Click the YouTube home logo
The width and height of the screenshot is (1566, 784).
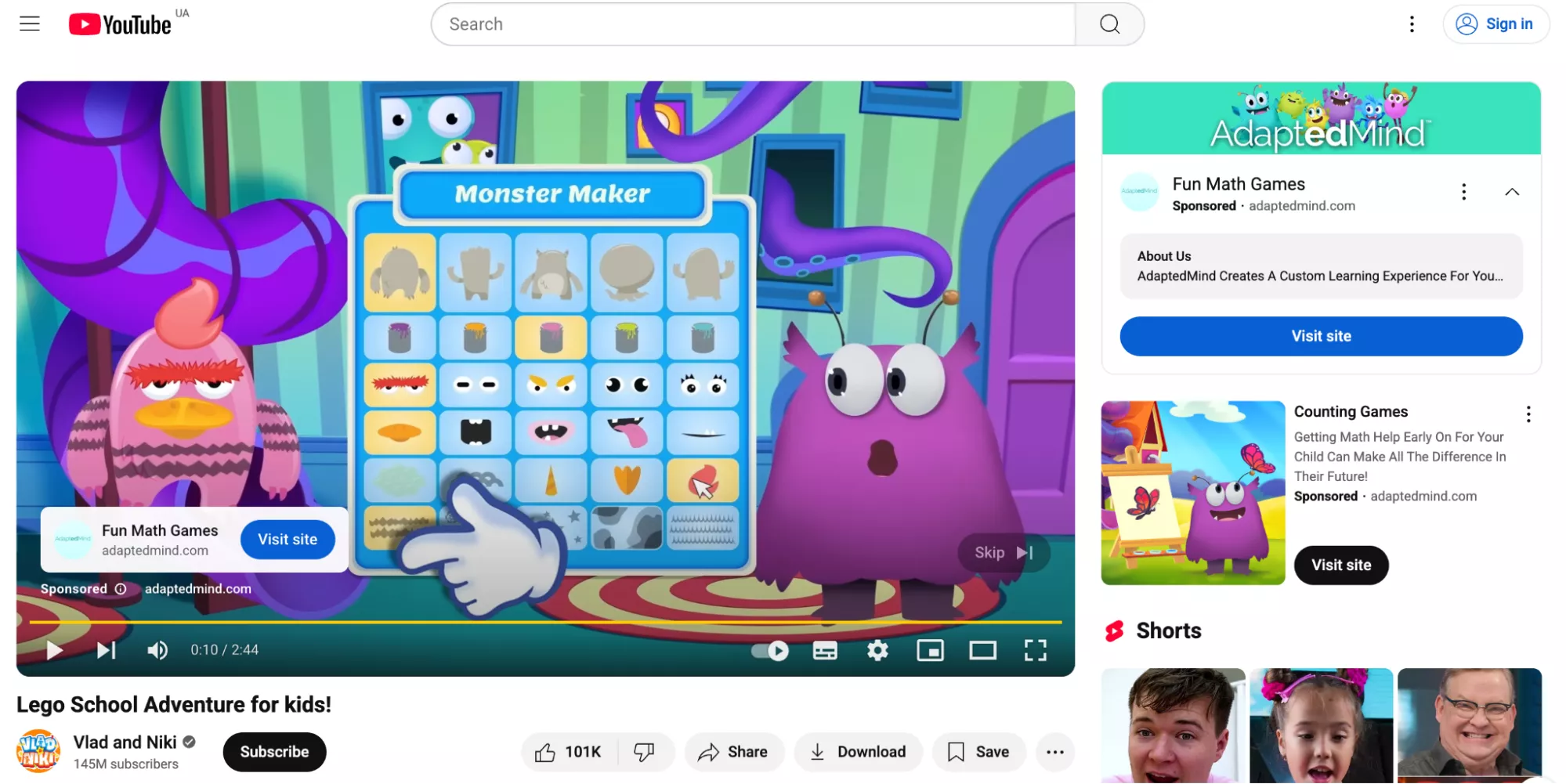(119, 23)
